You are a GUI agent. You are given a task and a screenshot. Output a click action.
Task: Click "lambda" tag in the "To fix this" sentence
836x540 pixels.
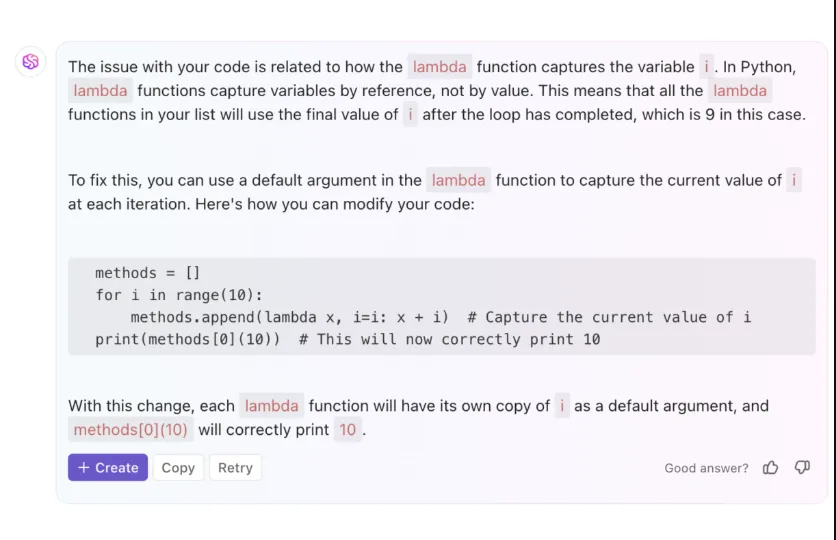coord(458,180)
